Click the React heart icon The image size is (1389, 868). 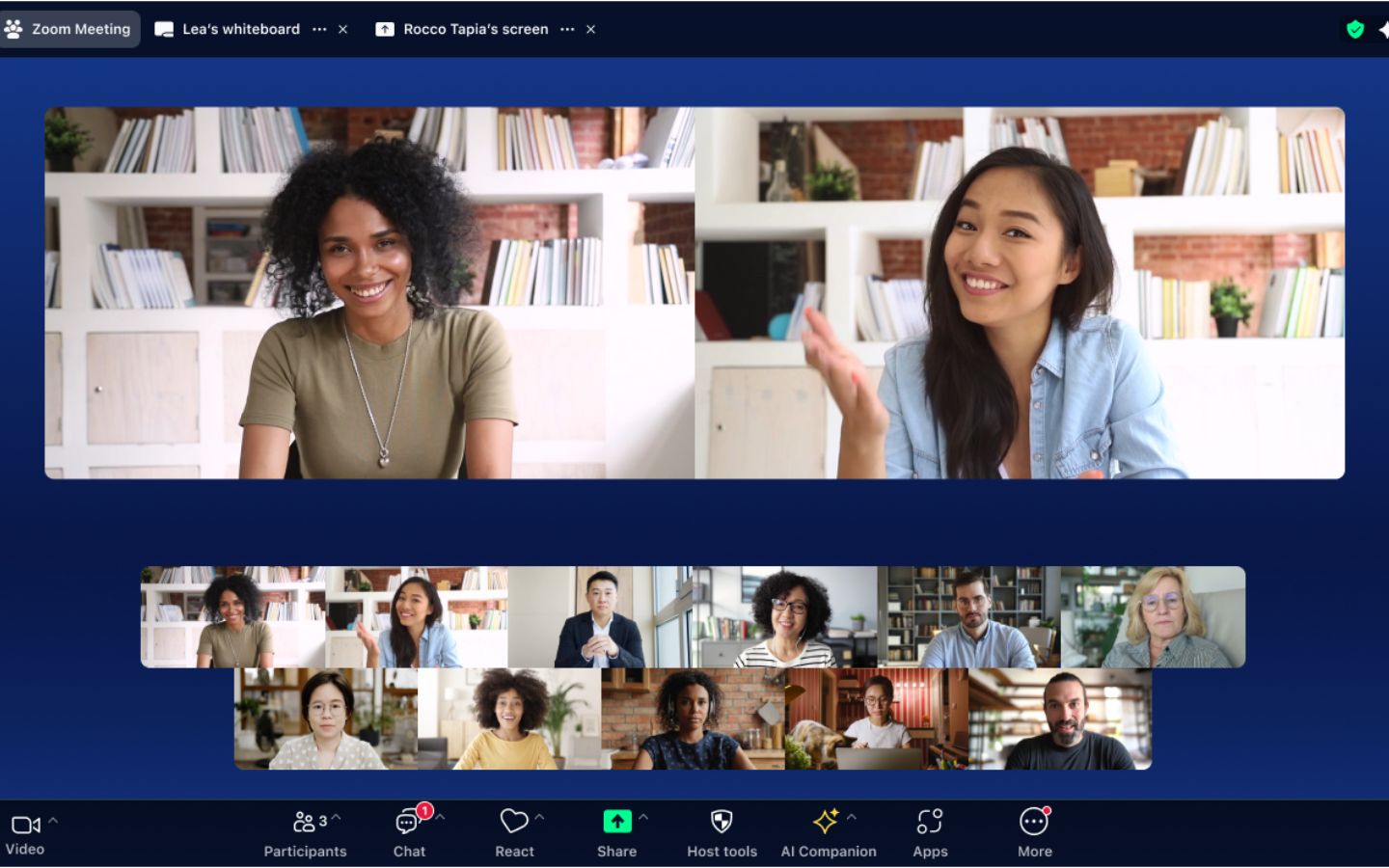coord(513,822)
